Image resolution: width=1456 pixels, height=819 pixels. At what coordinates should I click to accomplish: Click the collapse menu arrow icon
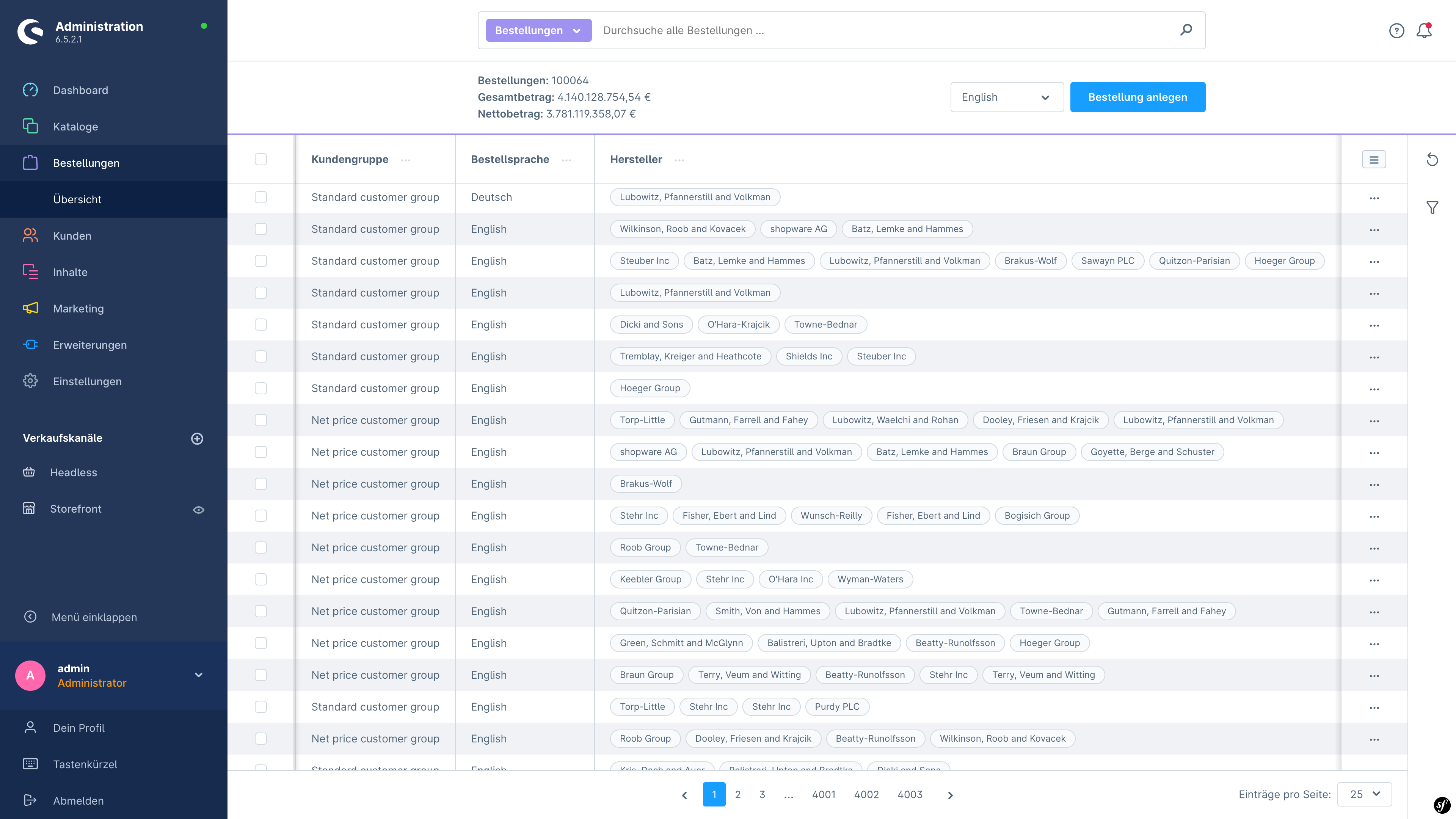[x=30, y=617]
